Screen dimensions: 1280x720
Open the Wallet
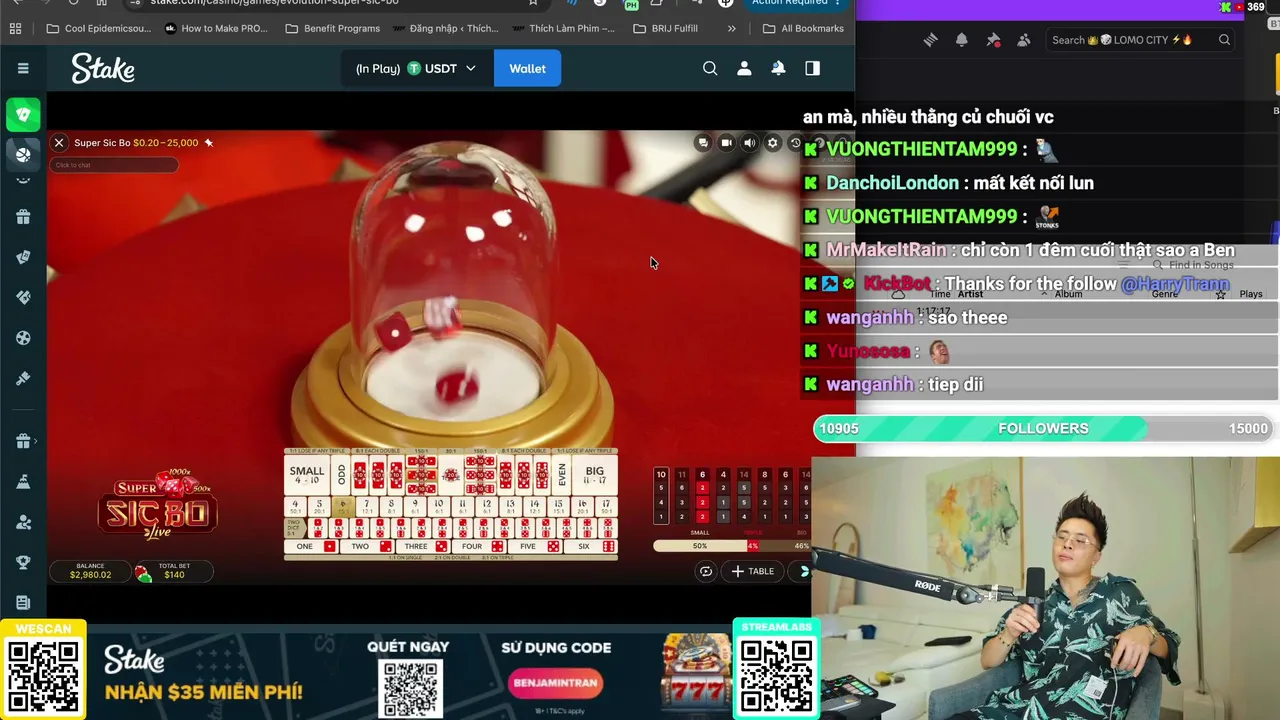[527, 68]
